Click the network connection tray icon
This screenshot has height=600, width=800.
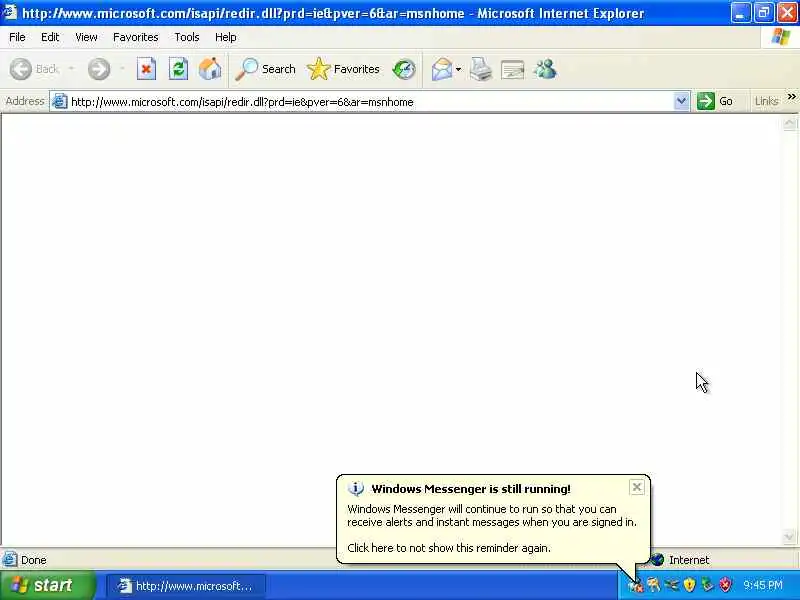coord(671,585)
